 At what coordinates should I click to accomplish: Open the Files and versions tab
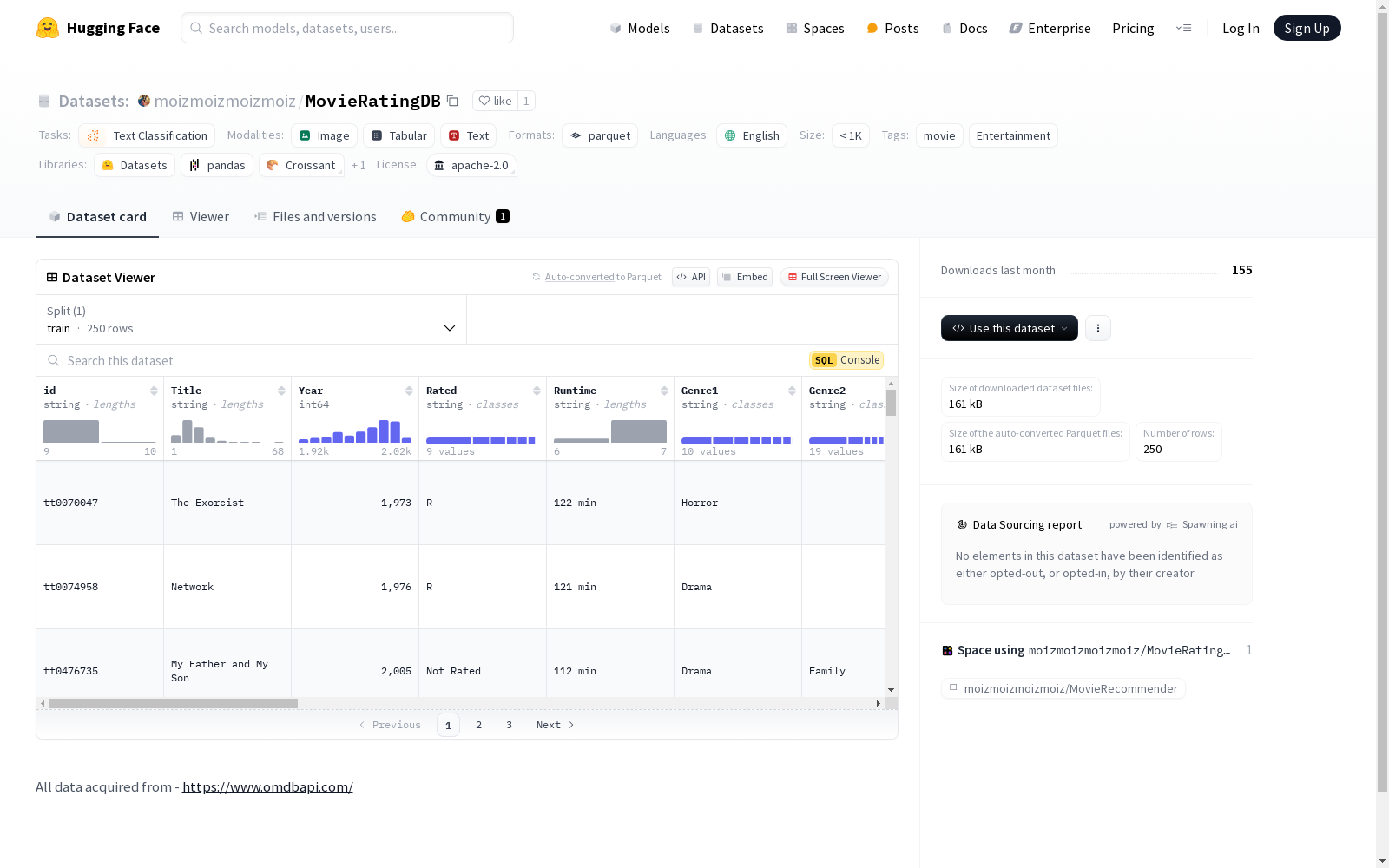[315, 217]
